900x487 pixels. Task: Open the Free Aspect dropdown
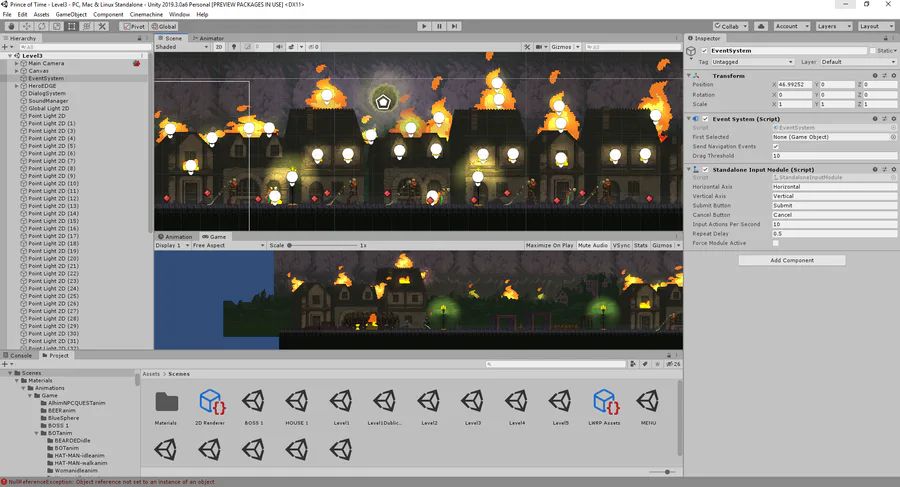[x=228, y=245]
